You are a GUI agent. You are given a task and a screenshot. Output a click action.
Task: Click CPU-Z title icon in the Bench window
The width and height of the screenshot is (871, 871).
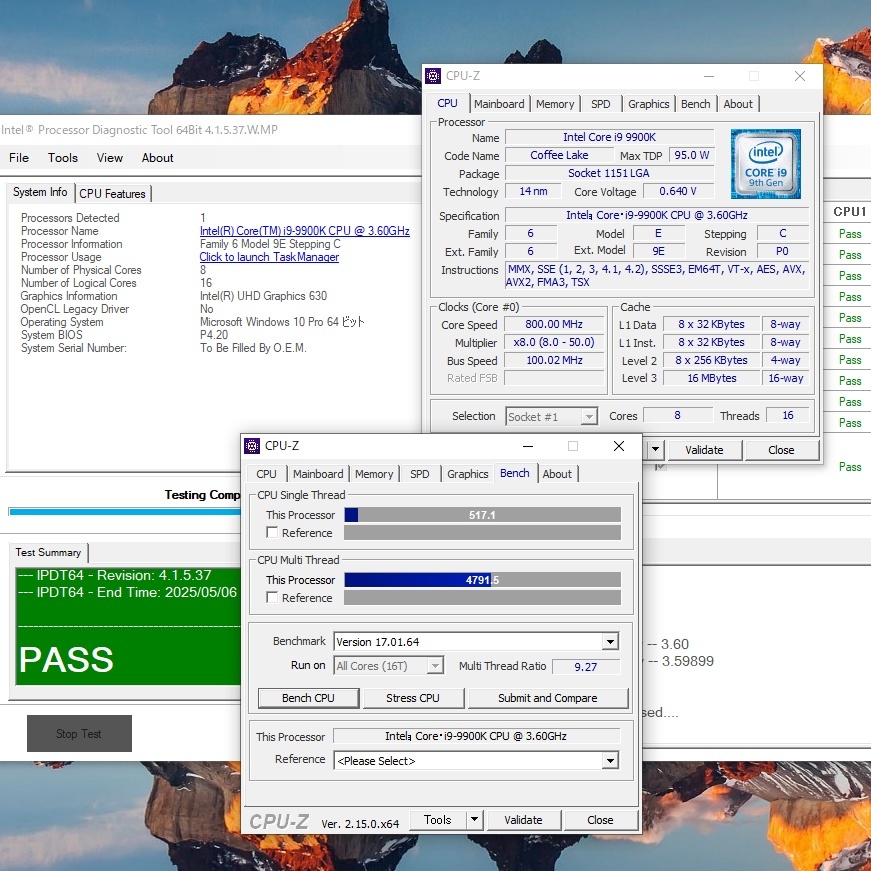point(251,446)
